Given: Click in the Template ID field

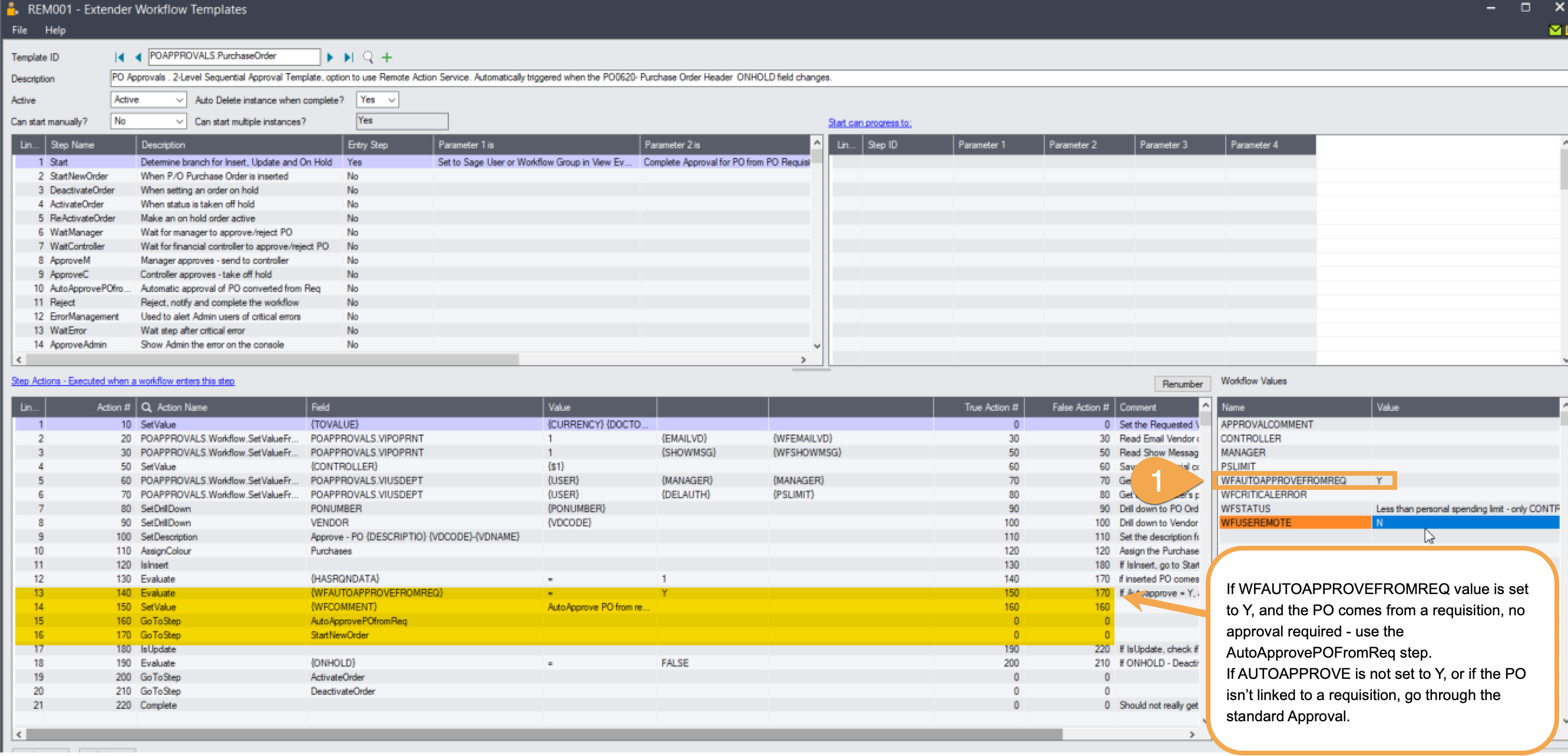Looking at the screenshot, I should (x=234, y=57).
